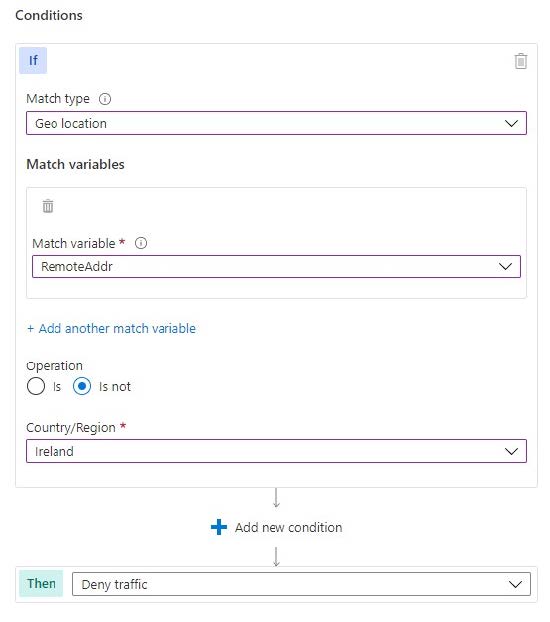Click the chevron arrow on RemoteAddr field
Screen dimensions: 550x622
pyautogui.click(x=505, y=266)
